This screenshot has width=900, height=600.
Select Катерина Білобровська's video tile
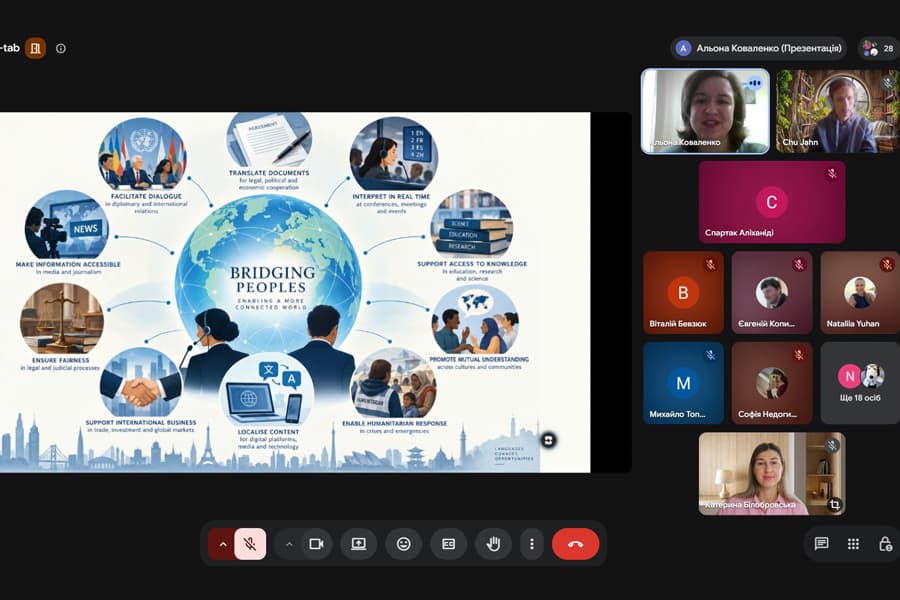(x=772, y=474)
